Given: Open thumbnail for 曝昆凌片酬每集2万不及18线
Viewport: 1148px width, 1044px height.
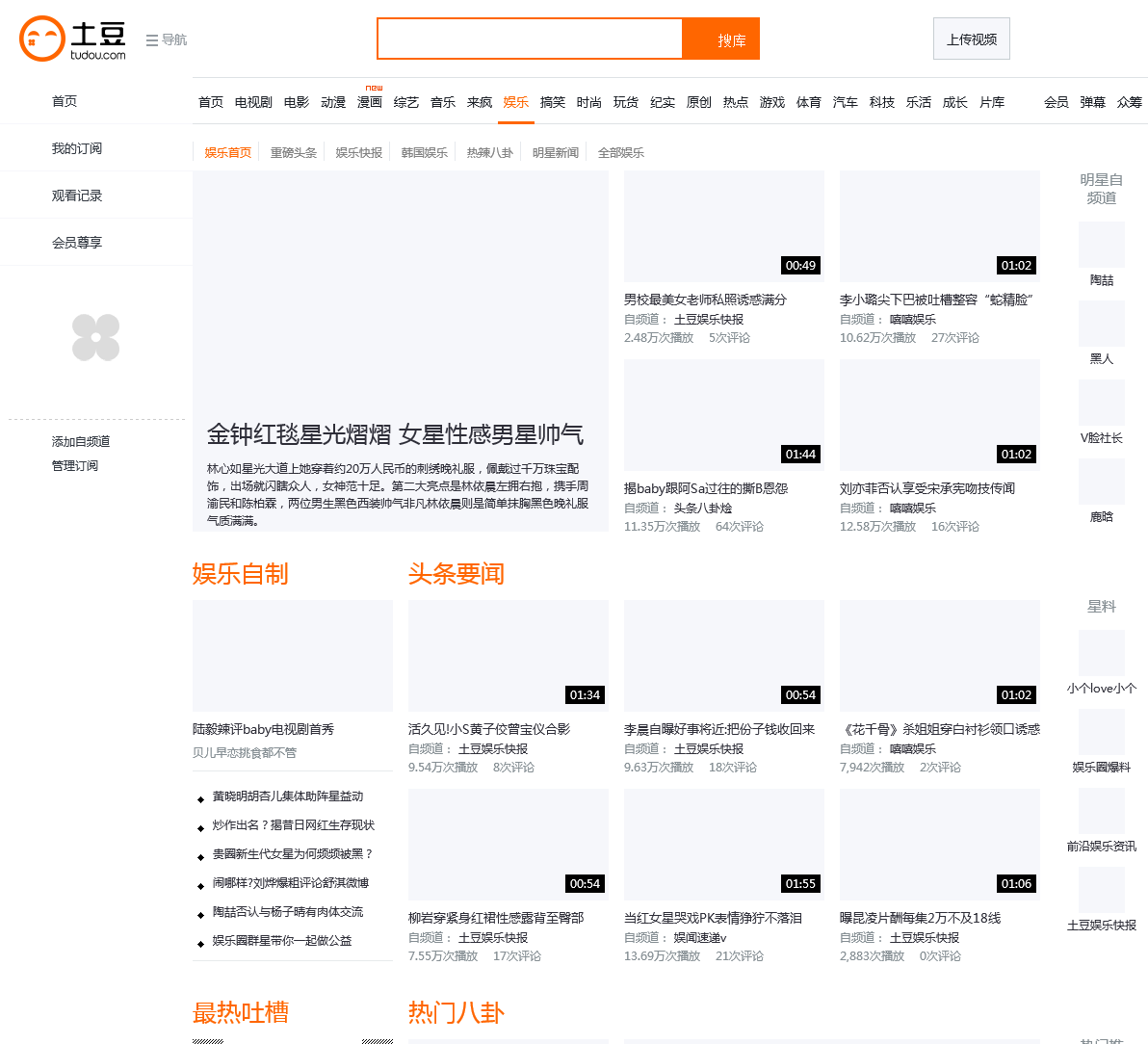Looking at the screenshot, I should pyautogui.click(x=940, y=845).
